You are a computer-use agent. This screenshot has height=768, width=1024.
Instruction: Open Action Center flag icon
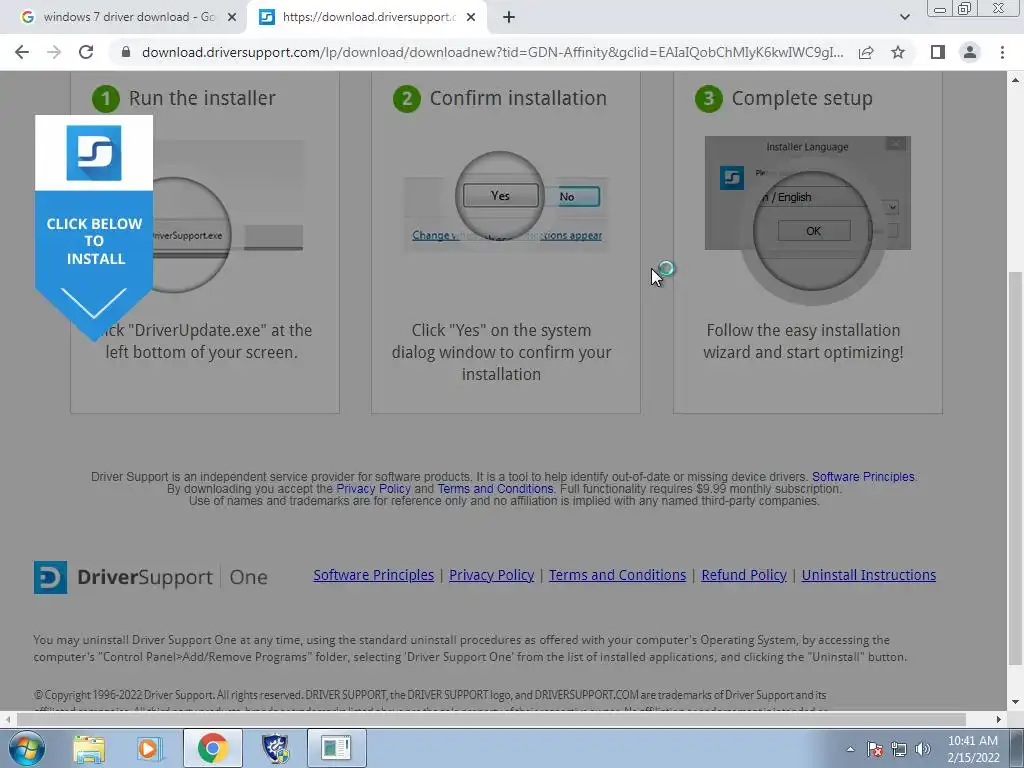click(x=875, y=749)
